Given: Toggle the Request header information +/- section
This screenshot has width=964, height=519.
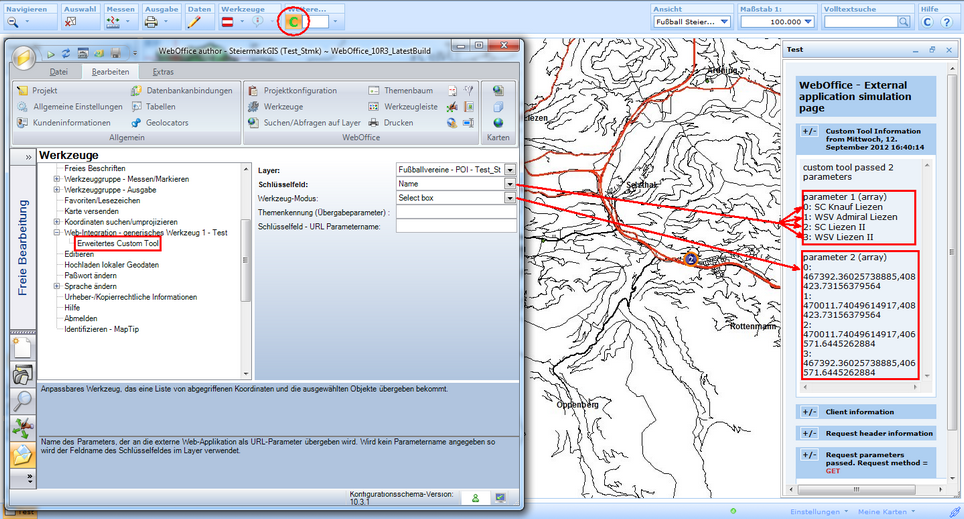Looking at the screenshot, I should [809, 434].
